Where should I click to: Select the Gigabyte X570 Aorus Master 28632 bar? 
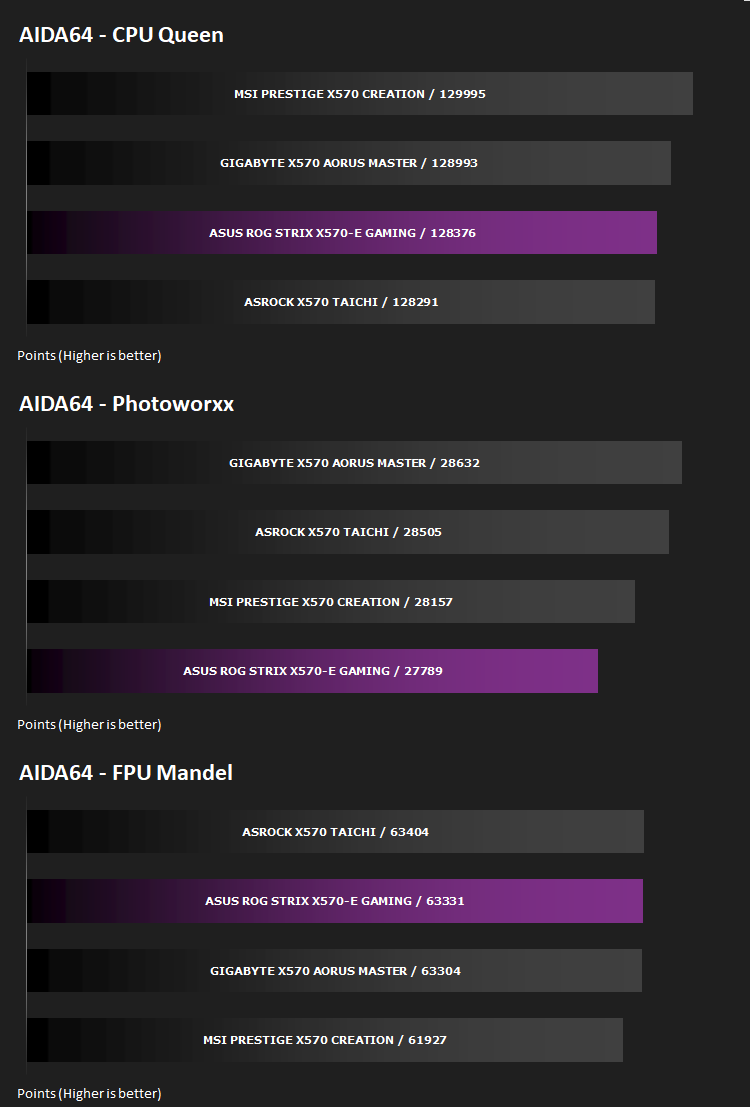coord(355,462)
